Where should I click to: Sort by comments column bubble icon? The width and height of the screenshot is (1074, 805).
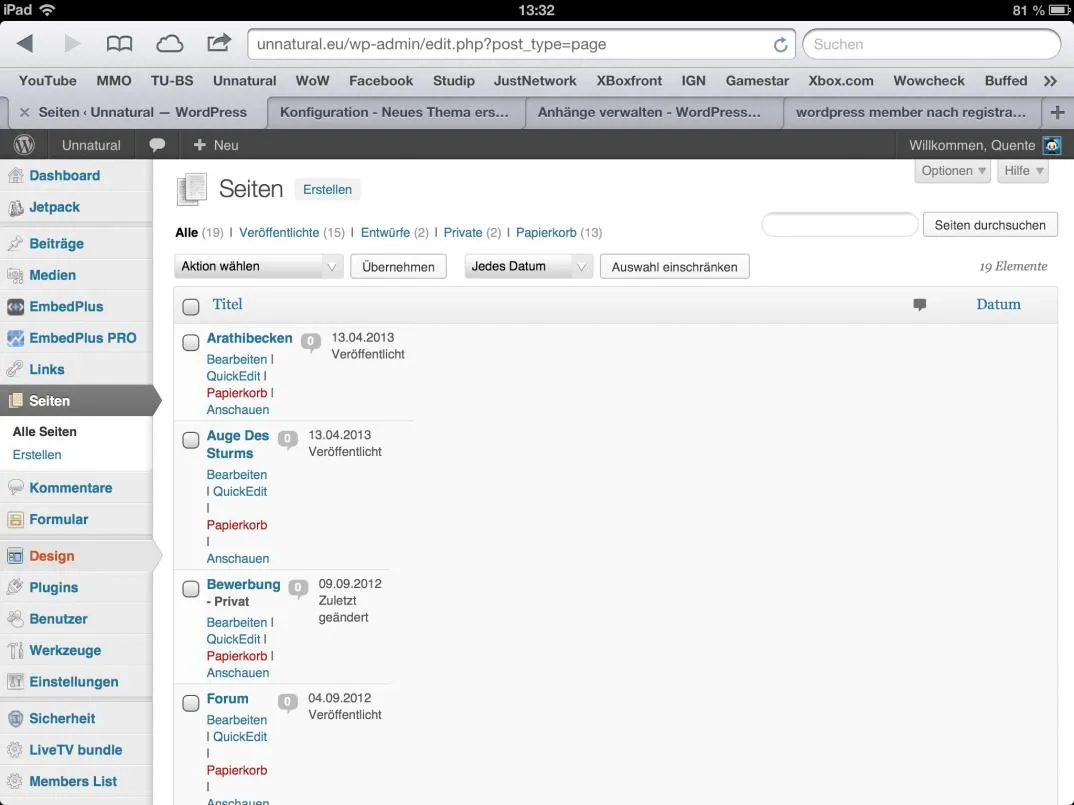919,304
